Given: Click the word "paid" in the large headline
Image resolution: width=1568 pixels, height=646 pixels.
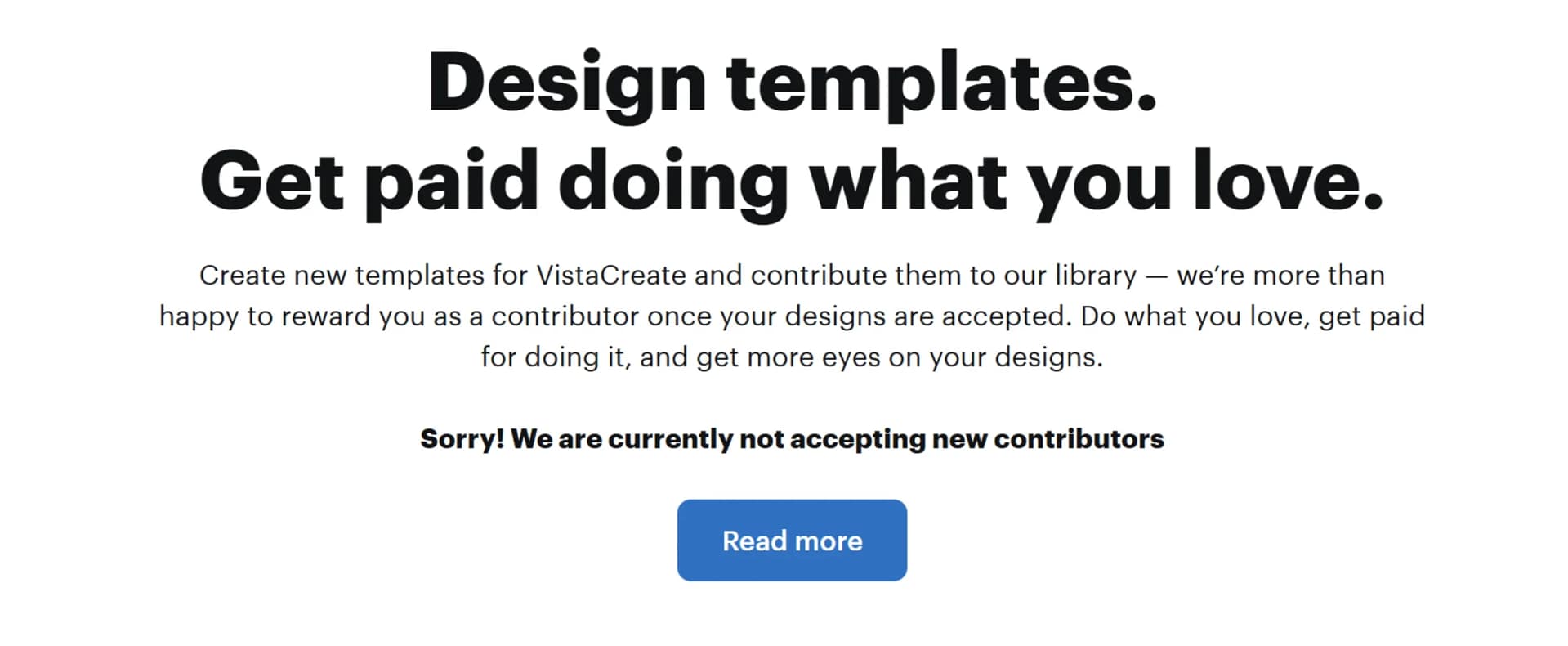Looking at the screenshot, I should click(451, 182).
